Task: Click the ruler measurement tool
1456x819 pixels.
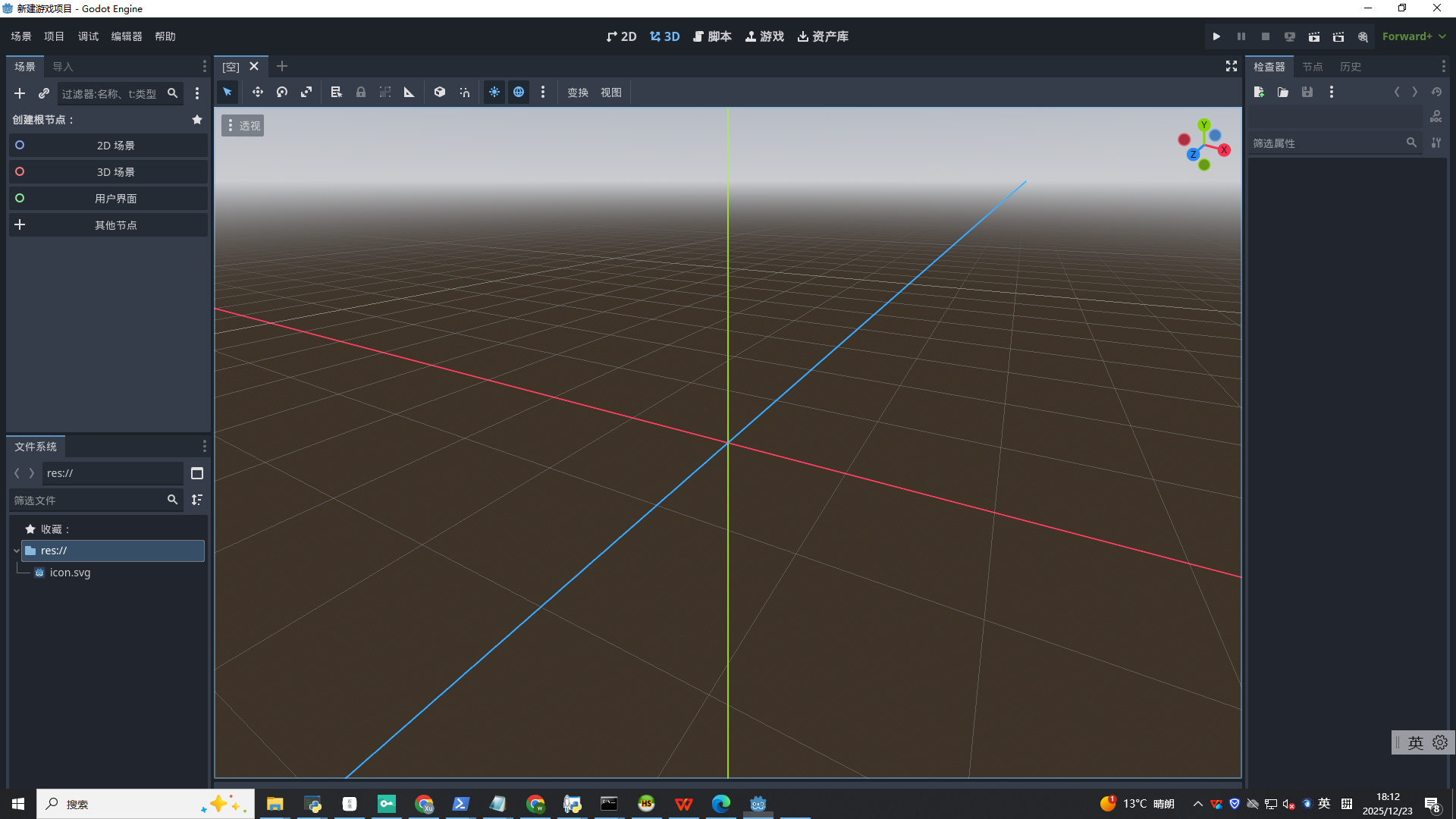Action: [409, 92]
